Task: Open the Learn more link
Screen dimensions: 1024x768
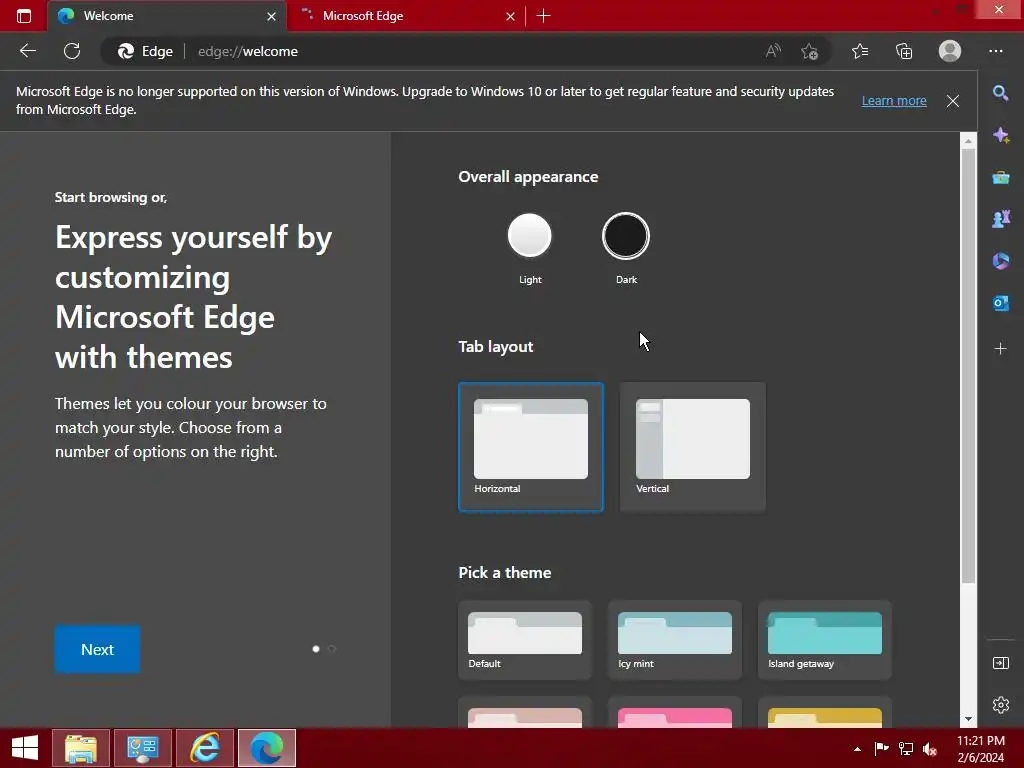Action: [894, 101]
